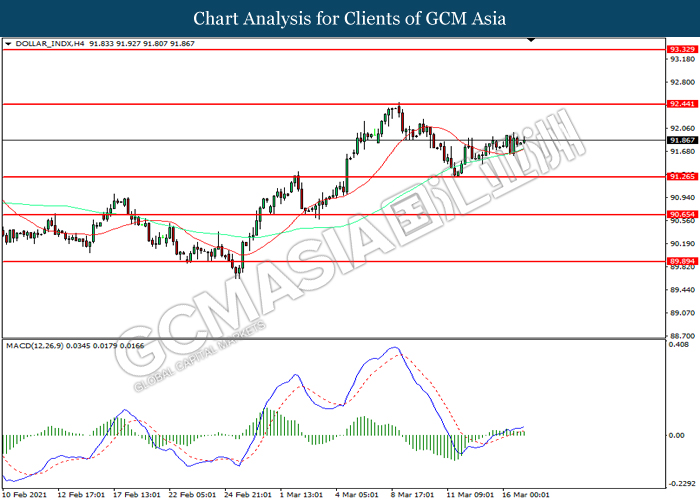Click the 10 Feb 2021 date label

tap(24, 495)
